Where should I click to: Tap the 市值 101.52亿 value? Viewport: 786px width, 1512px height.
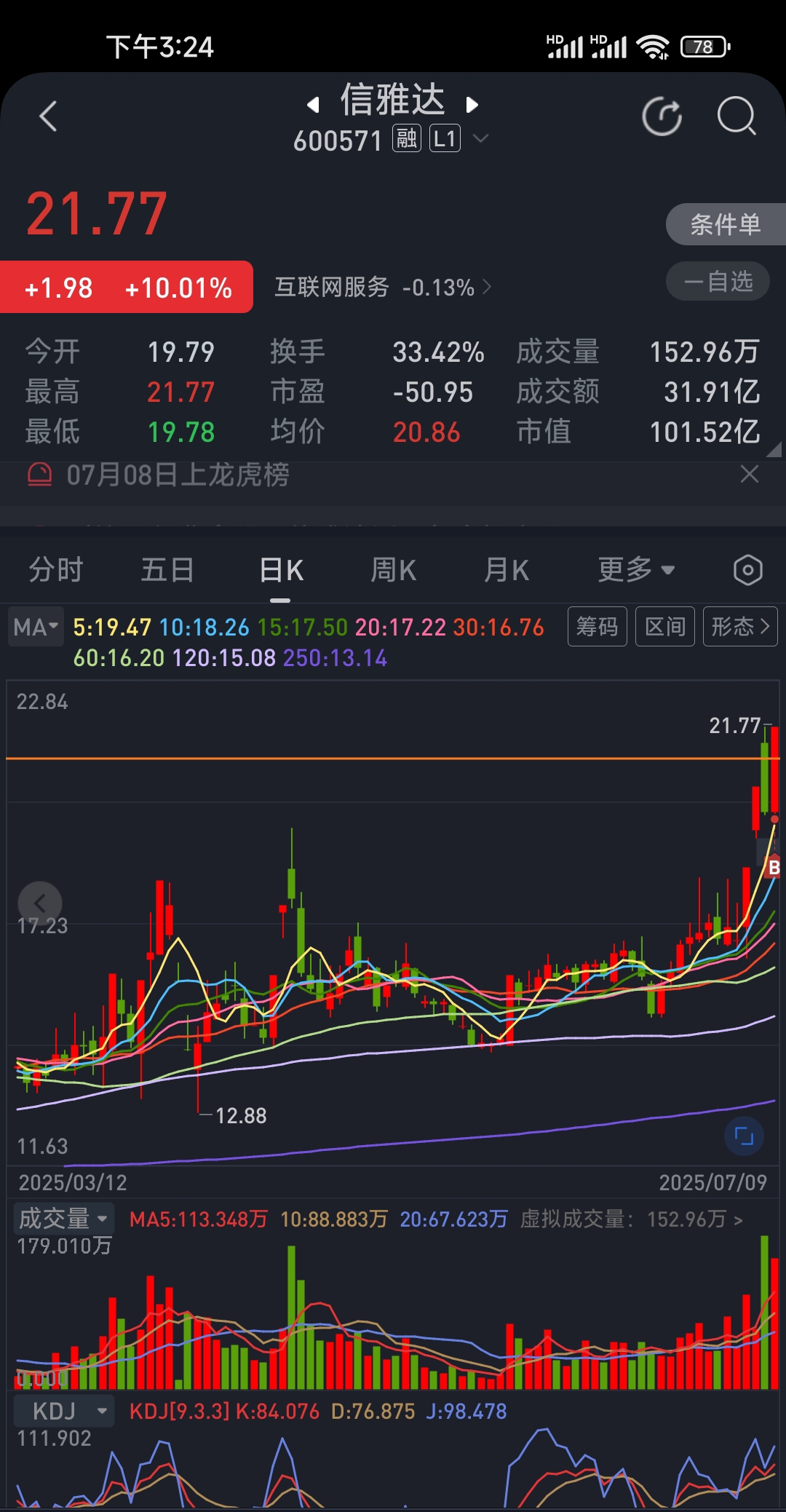pyautogui.click(x=704, y=432)
